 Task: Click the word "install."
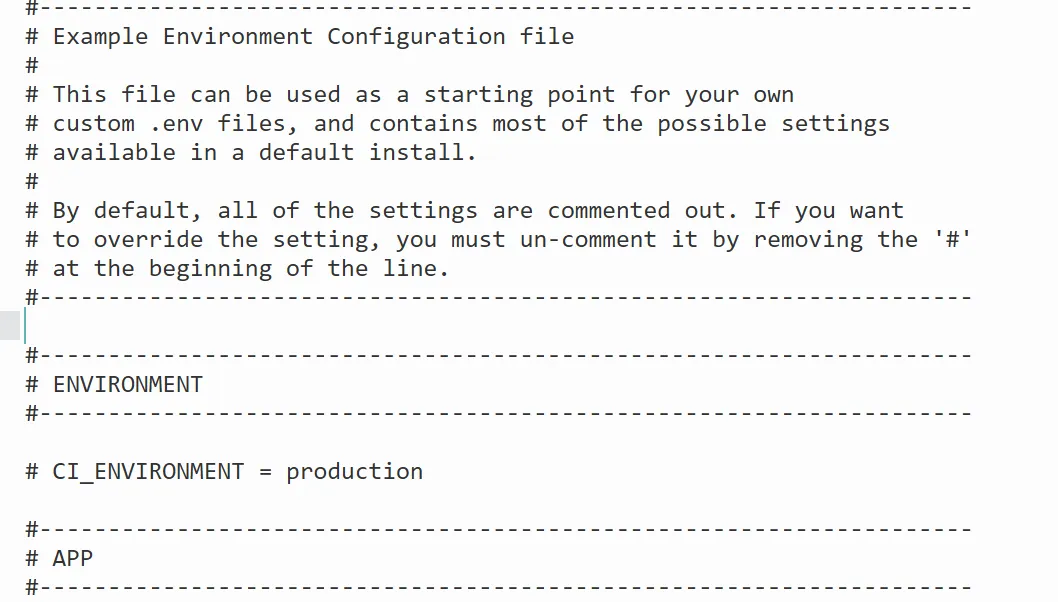[x=422, y=153]
